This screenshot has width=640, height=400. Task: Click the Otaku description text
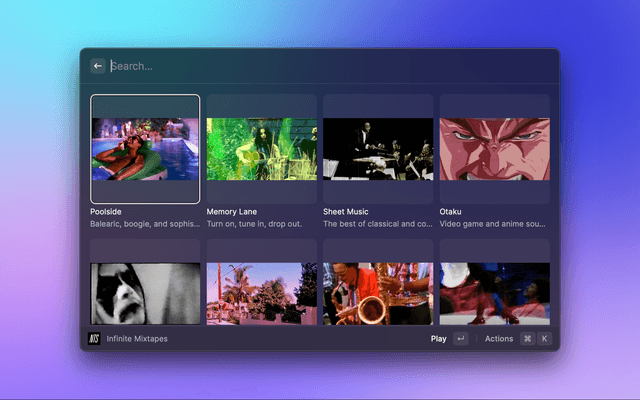point(493,224)
